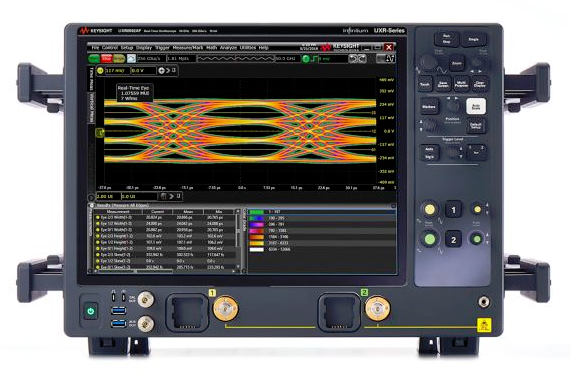Click the marker icon at toolbar's far right
The width and height of the screenshot is (570, 372).
pos(390,59)
